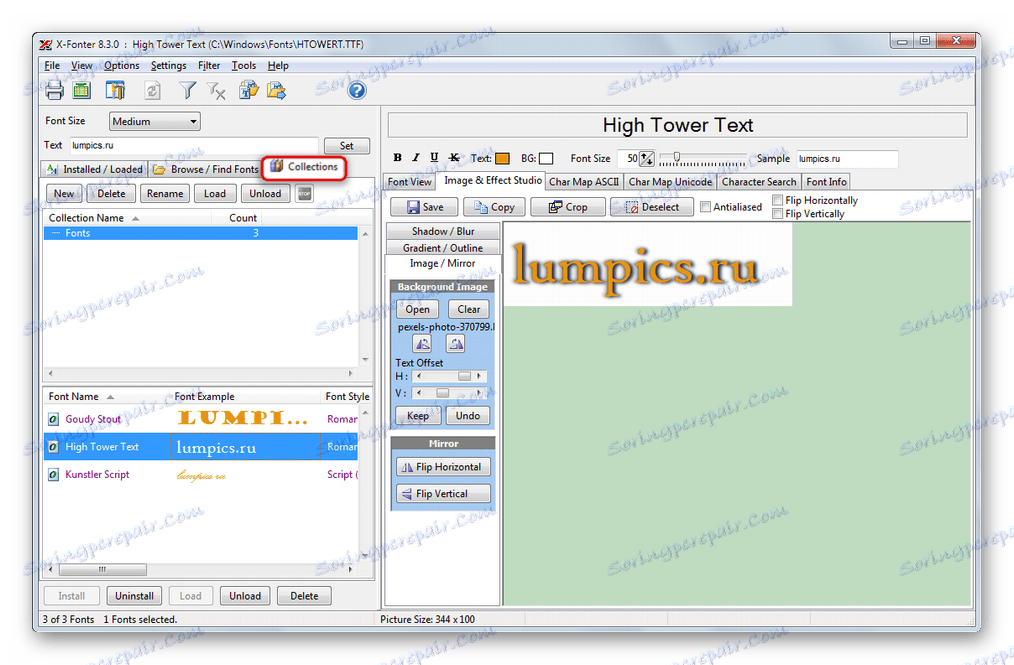This screenshot has width=1014, height=665.
Task: Switch to Browse / Find Fonts tab
Action: click(205, 169)
